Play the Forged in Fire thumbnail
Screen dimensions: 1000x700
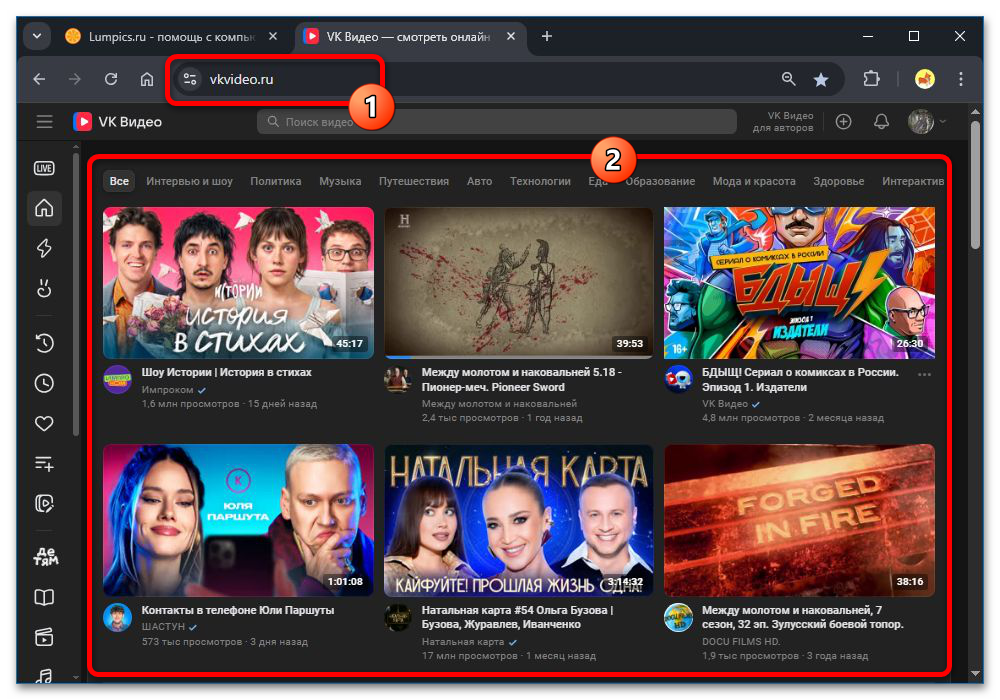click(x=799, y=520)
